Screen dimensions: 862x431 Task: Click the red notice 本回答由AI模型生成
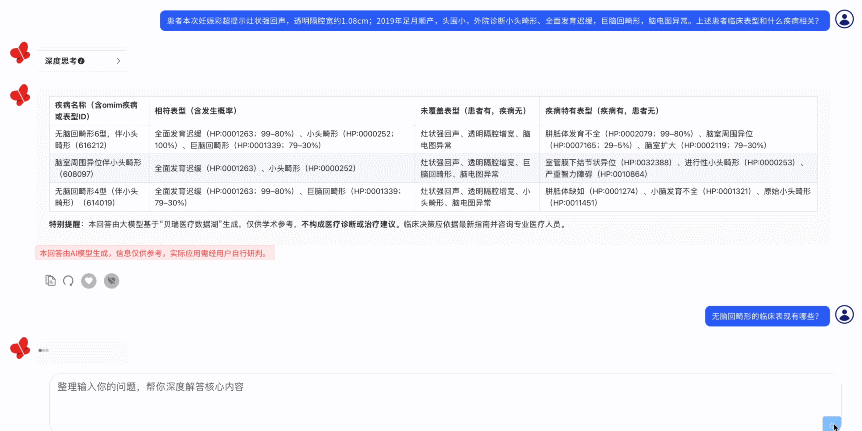click(x=154, y=253)
